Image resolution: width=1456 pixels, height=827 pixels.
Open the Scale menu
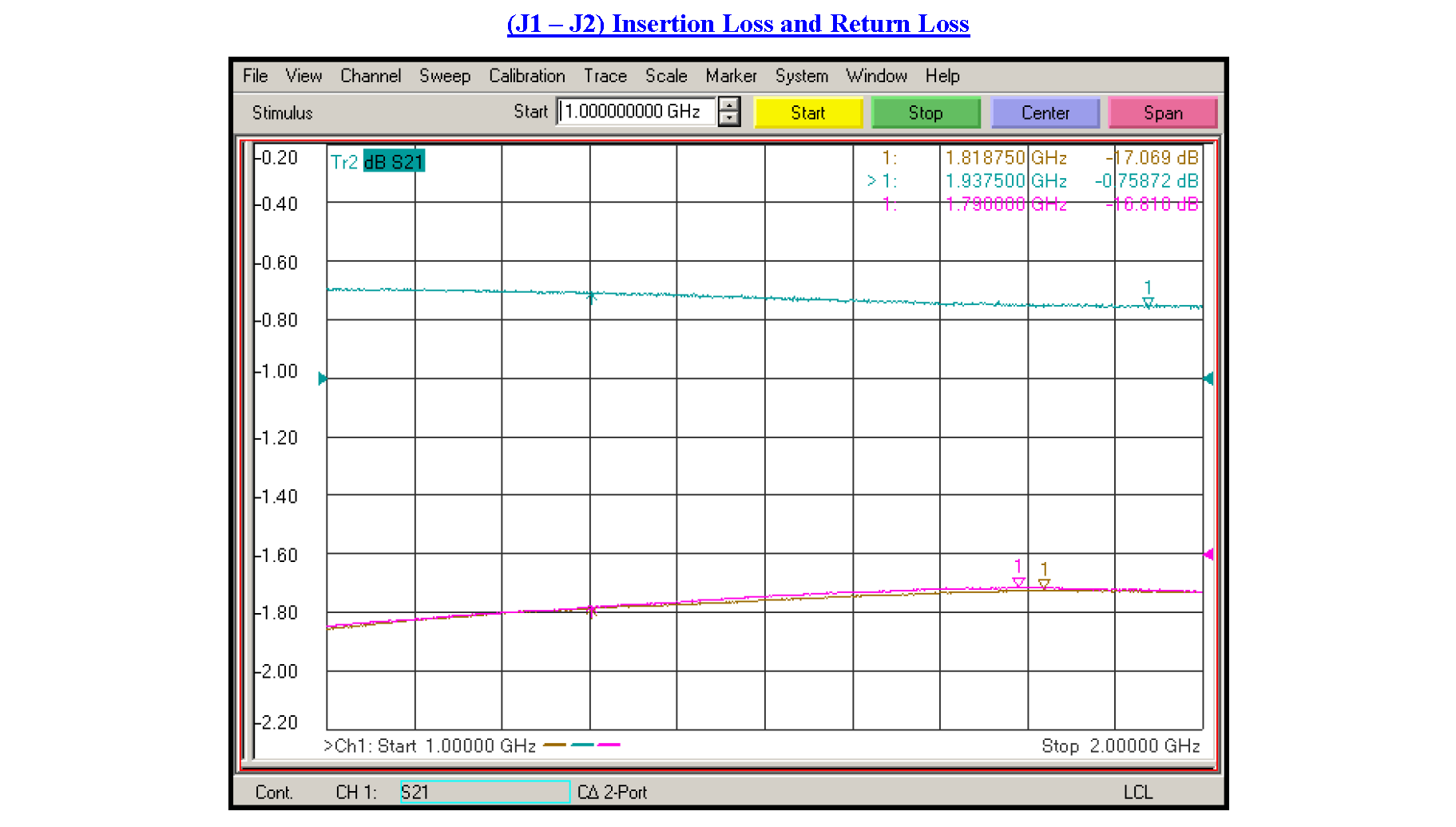[665, 76]
